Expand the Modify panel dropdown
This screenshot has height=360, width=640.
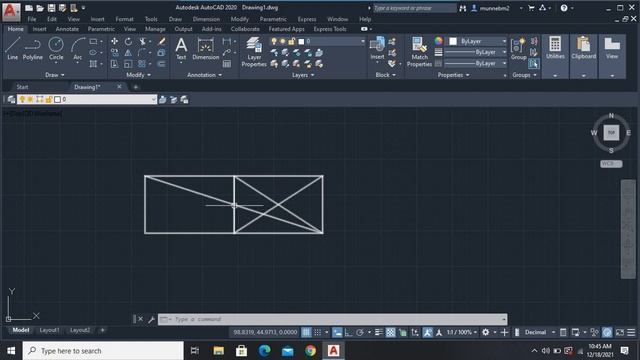pos(138,75)
